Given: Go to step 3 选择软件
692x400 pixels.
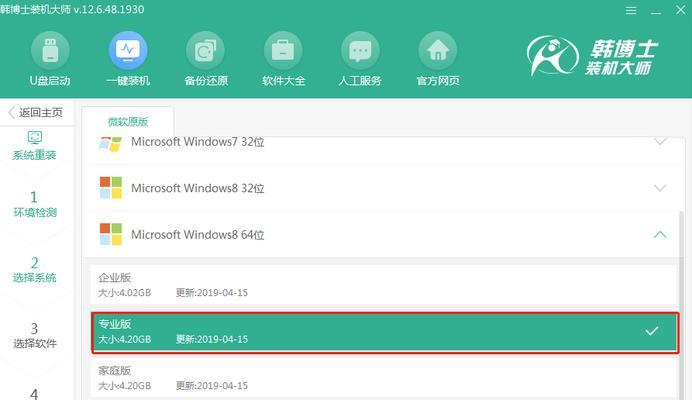Looking at the screenshot, I should pos(35,336).
